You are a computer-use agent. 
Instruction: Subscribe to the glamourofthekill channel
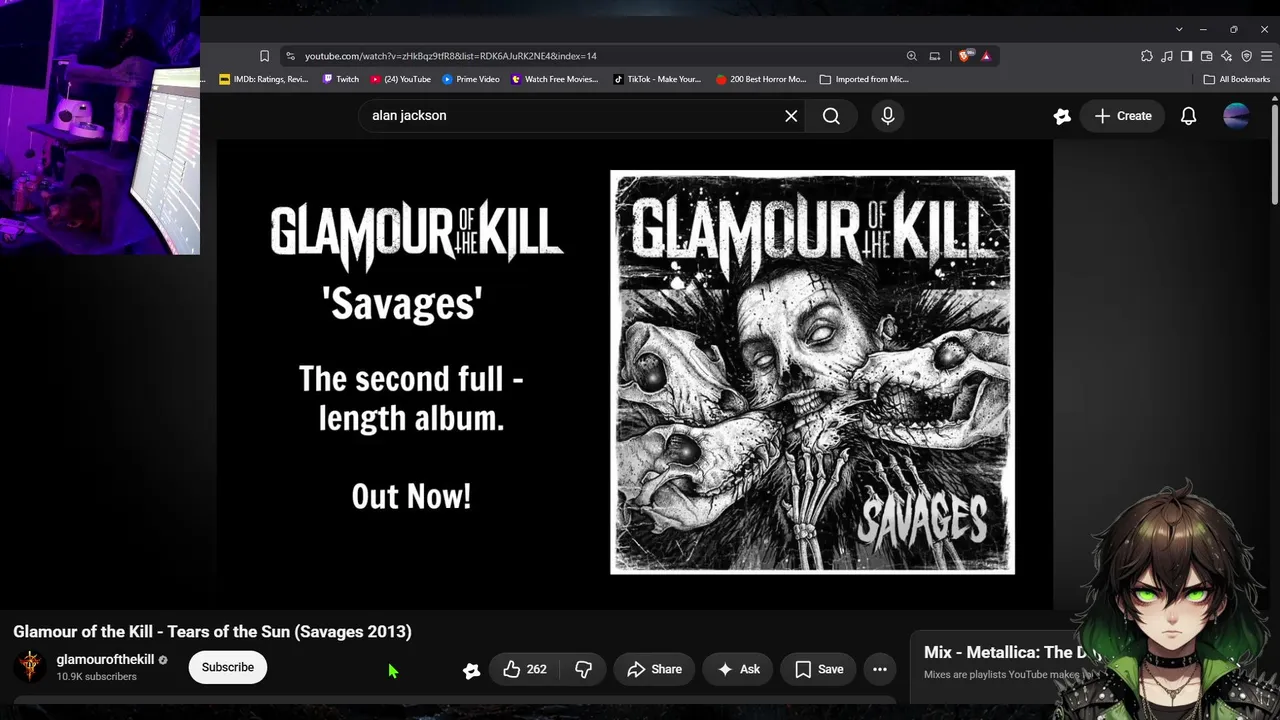pos(228,667)
